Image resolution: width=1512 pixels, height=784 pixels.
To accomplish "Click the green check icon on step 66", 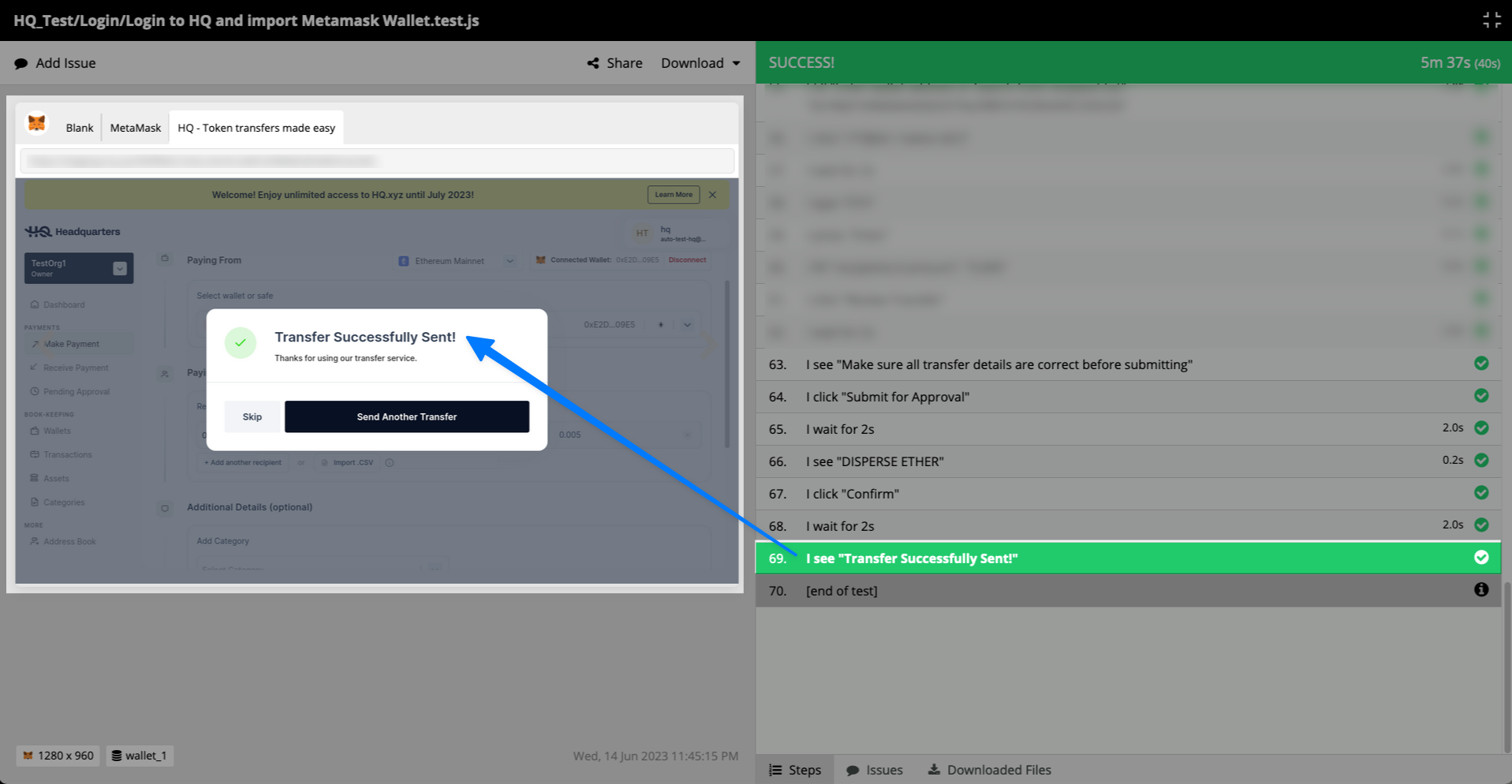I will 1481,461.
